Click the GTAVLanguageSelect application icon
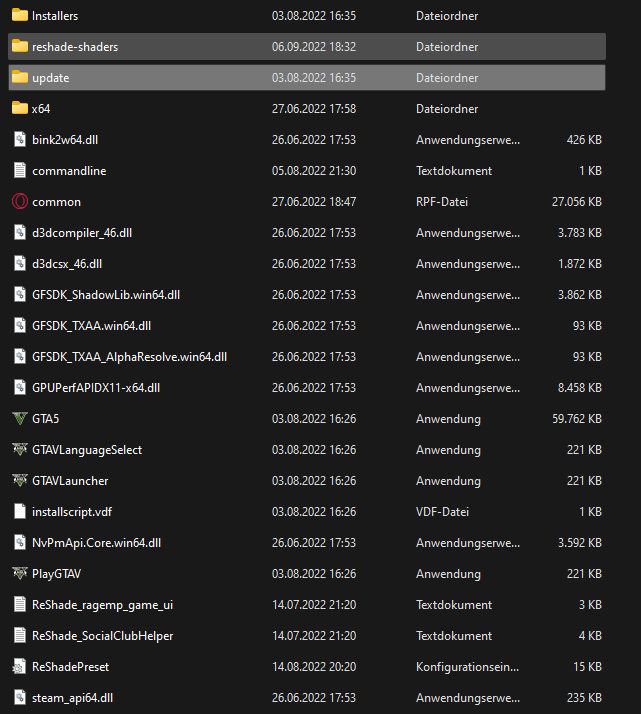641x714 pixels. (x=20, y=449)
